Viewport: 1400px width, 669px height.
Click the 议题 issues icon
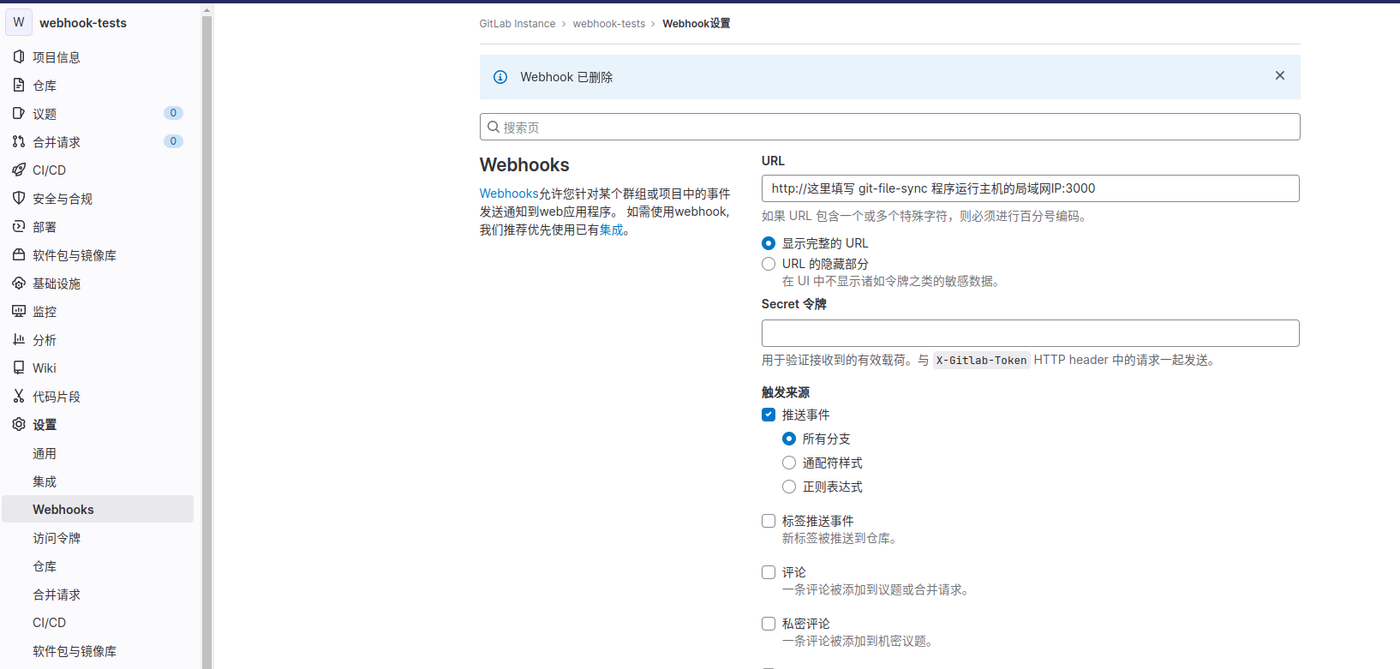(19, 114)
